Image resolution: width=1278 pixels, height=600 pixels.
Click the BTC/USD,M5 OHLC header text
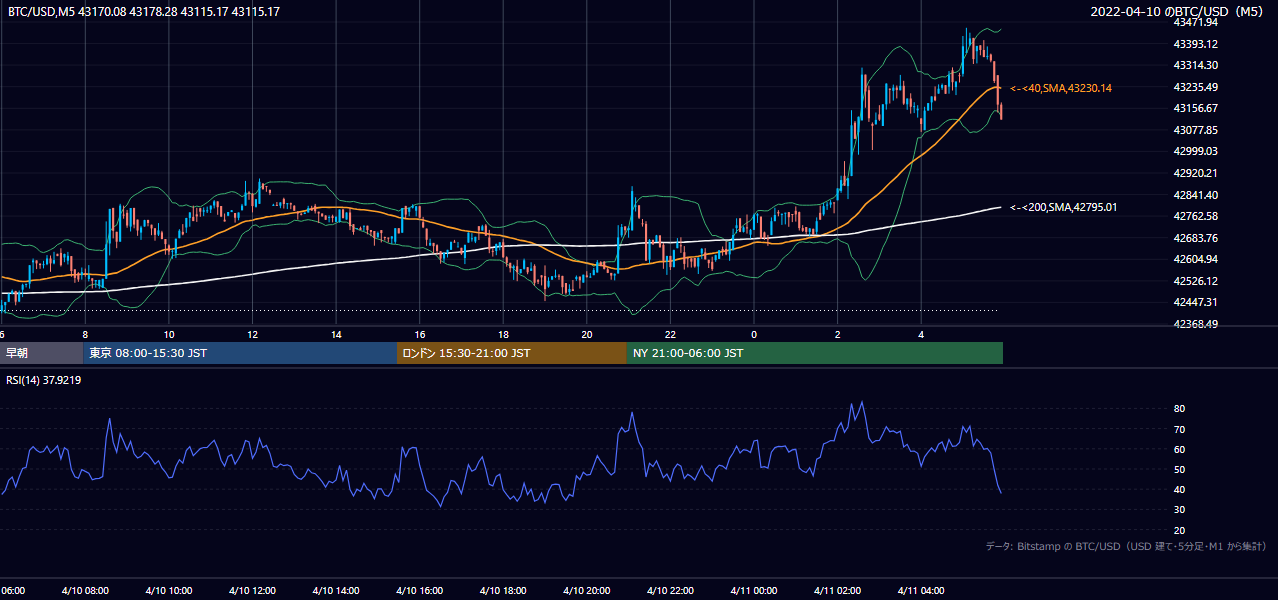coord(144,12)
